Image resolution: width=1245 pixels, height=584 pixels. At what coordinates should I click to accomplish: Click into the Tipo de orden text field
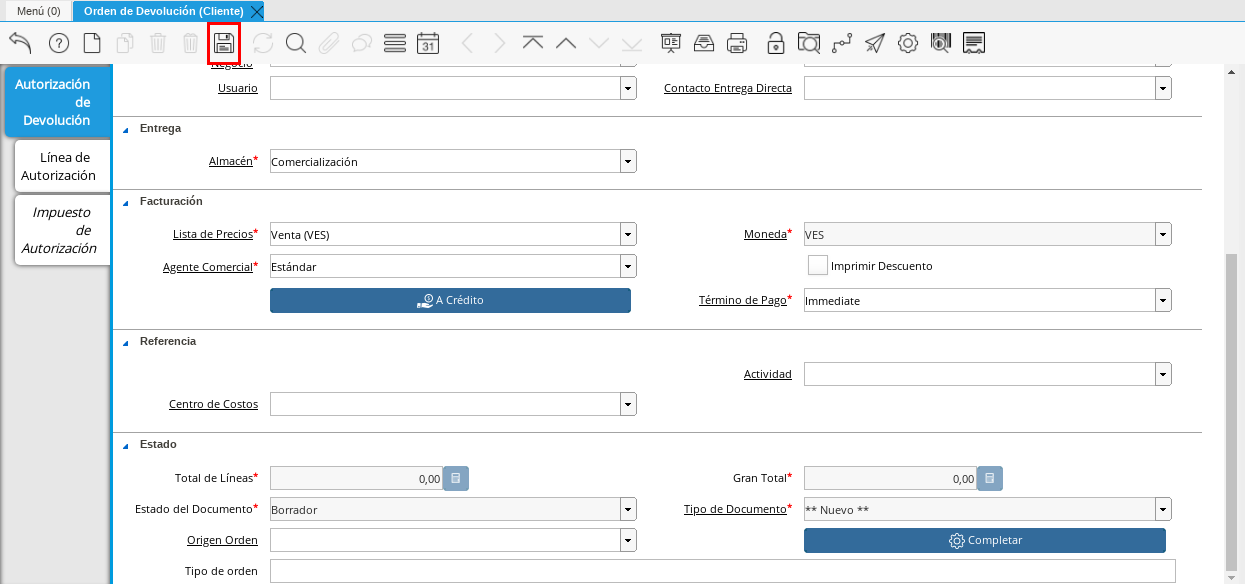722,571
